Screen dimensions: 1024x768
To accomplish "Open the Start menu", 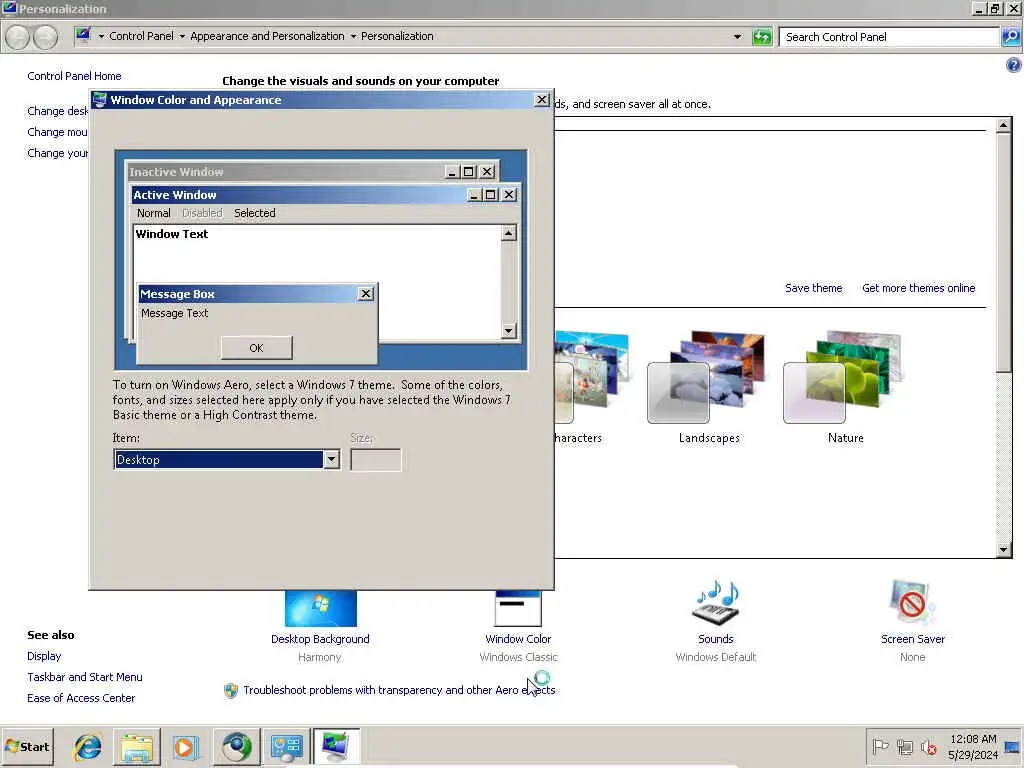I will [27, 746].
